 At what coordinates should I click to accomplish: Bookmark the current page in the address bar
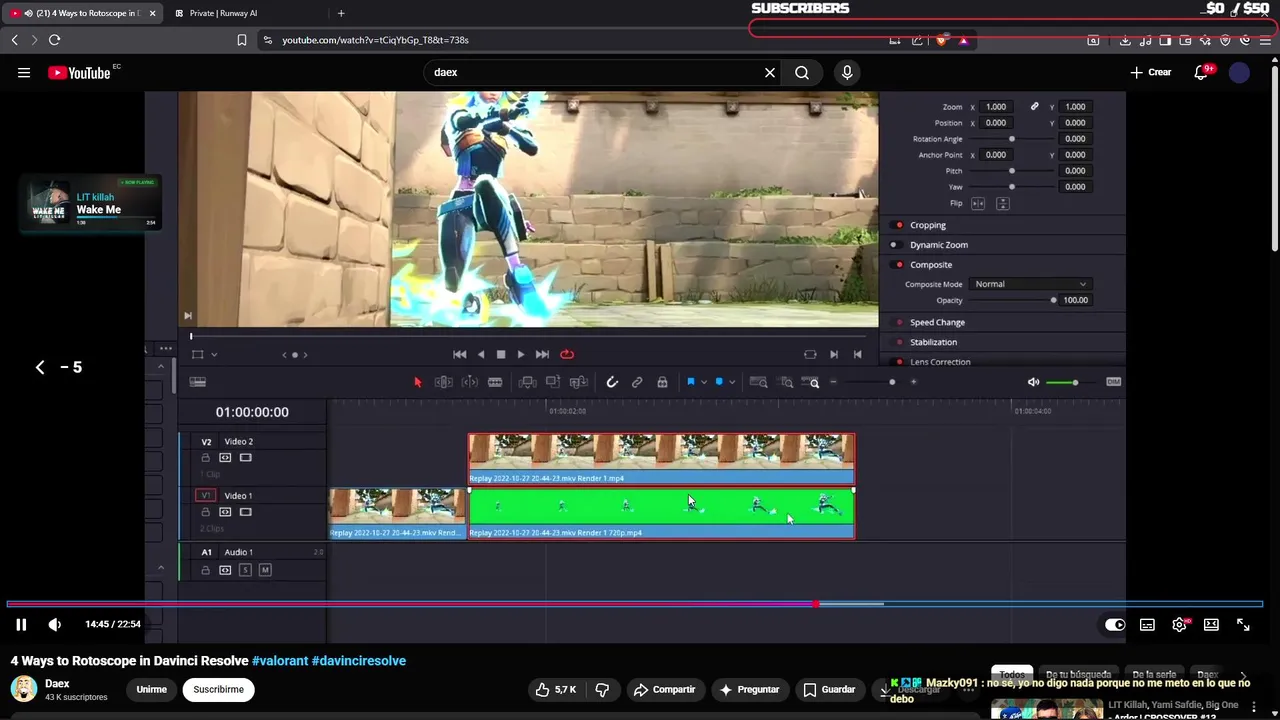[x=242, y=40]
